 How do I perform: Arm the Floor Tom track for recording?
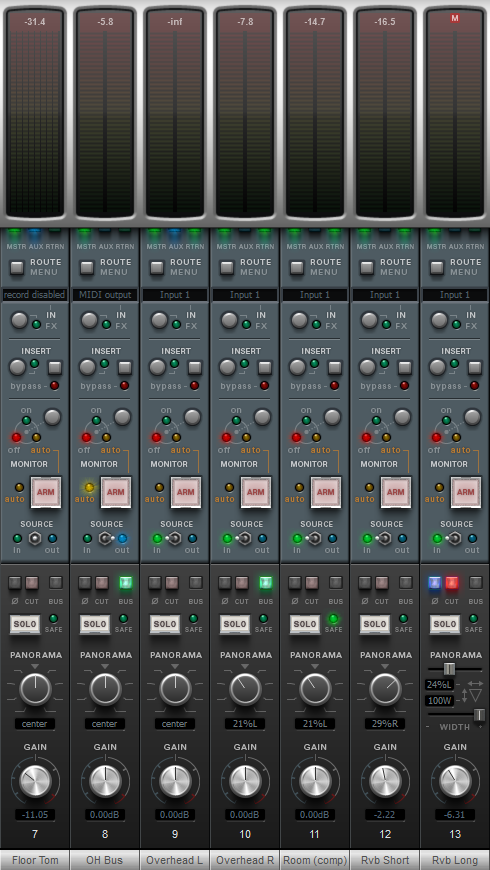pyautogui.click(x=46, y=492)
